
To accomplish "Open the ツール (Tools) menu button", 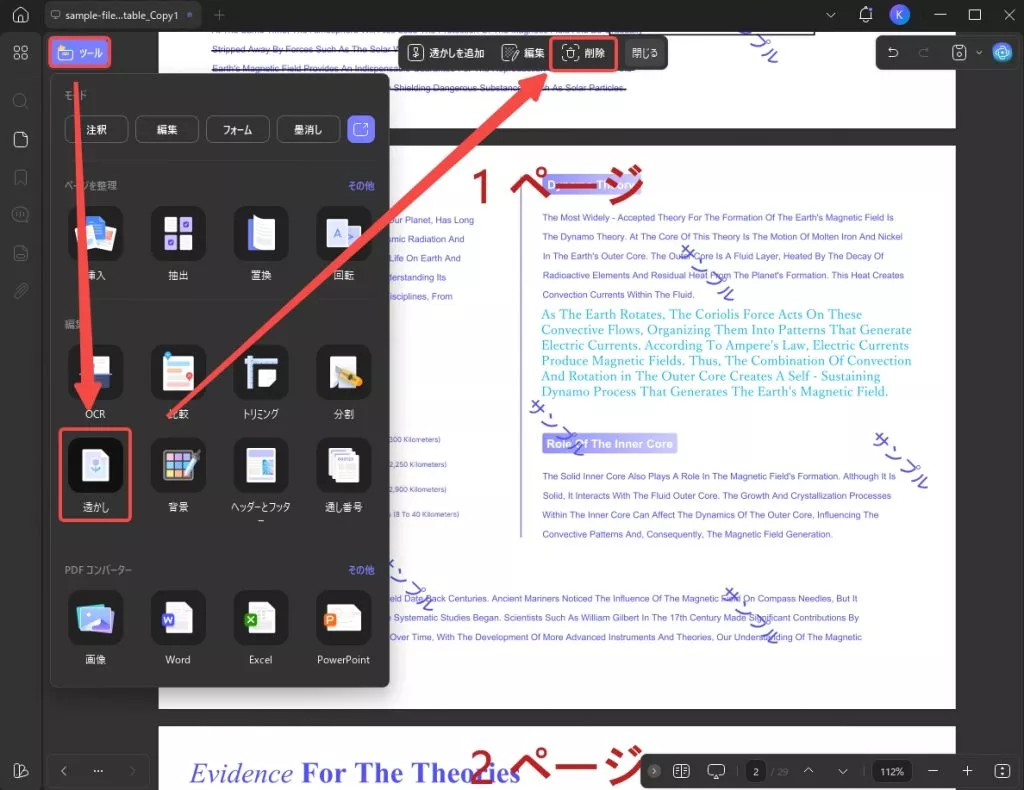I will point(80,52).
